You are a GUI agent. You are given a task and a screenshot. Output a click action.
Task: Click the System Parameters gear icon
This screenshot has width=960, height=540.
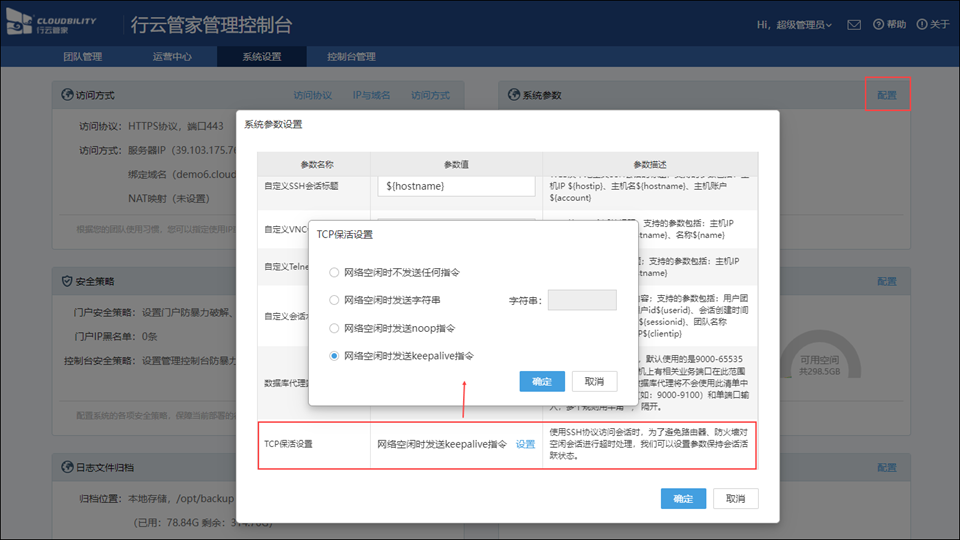coord(512,96)
